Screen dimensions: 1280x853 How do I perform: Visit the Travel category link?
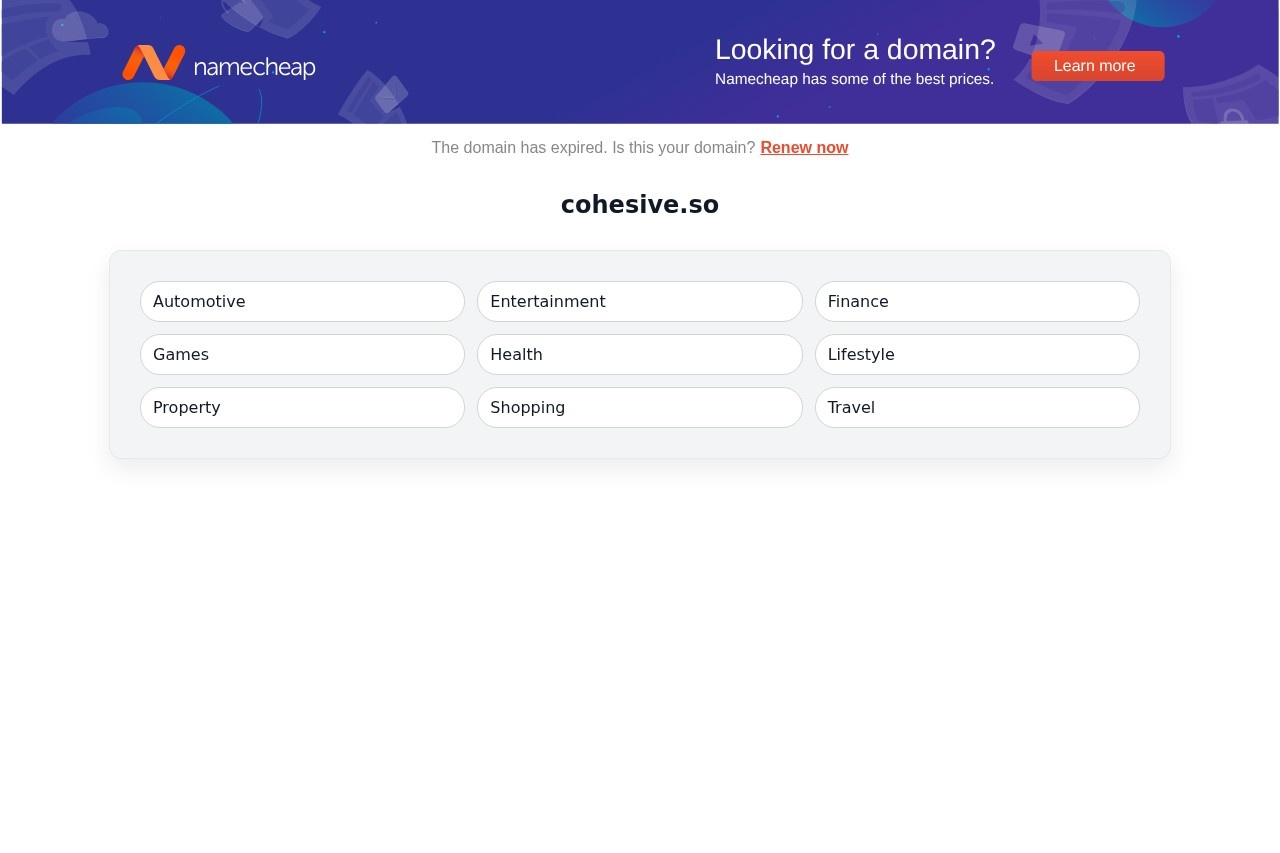click(x=976, y=408)
